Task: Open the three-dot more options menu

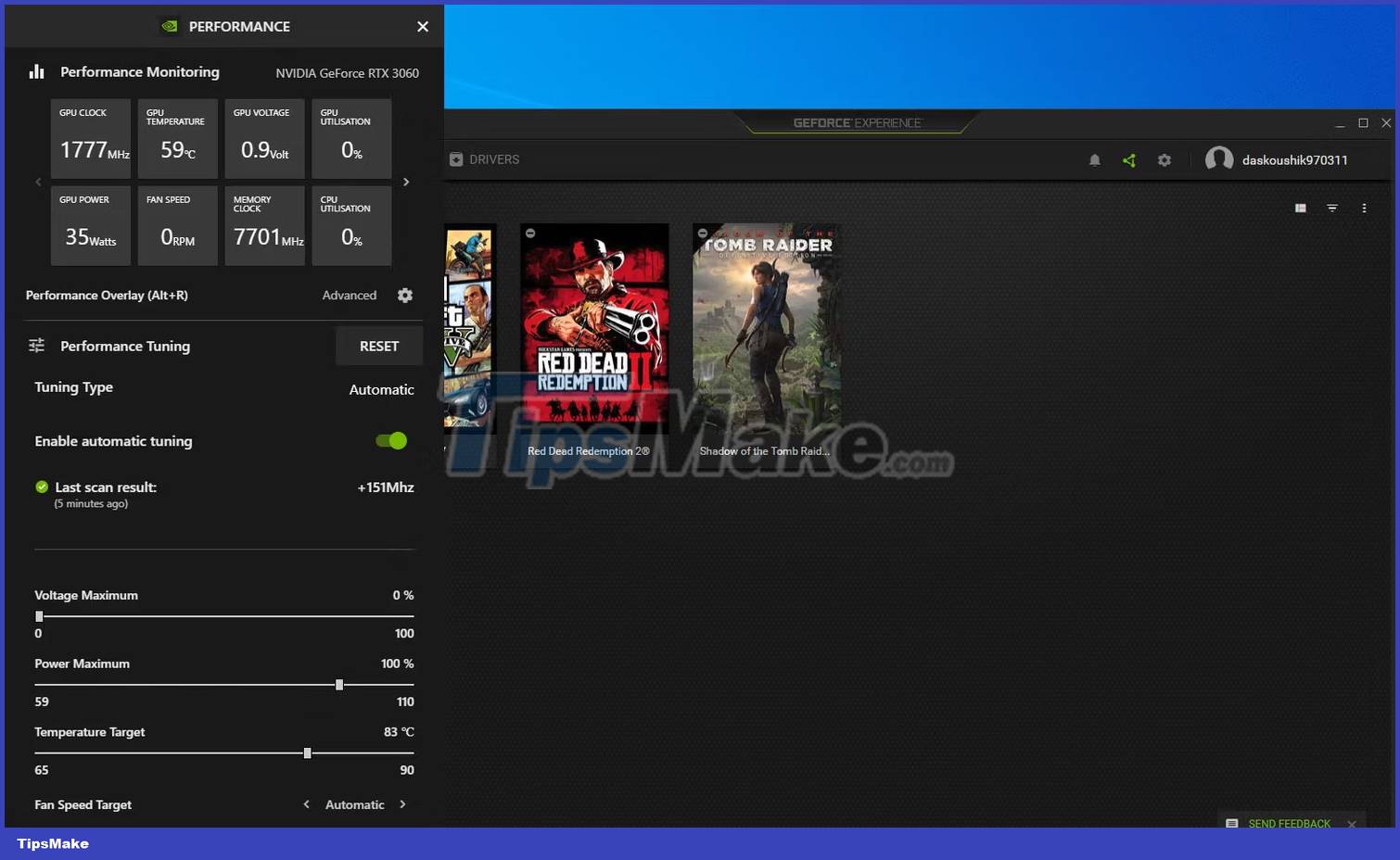Action: [1364, 209]
